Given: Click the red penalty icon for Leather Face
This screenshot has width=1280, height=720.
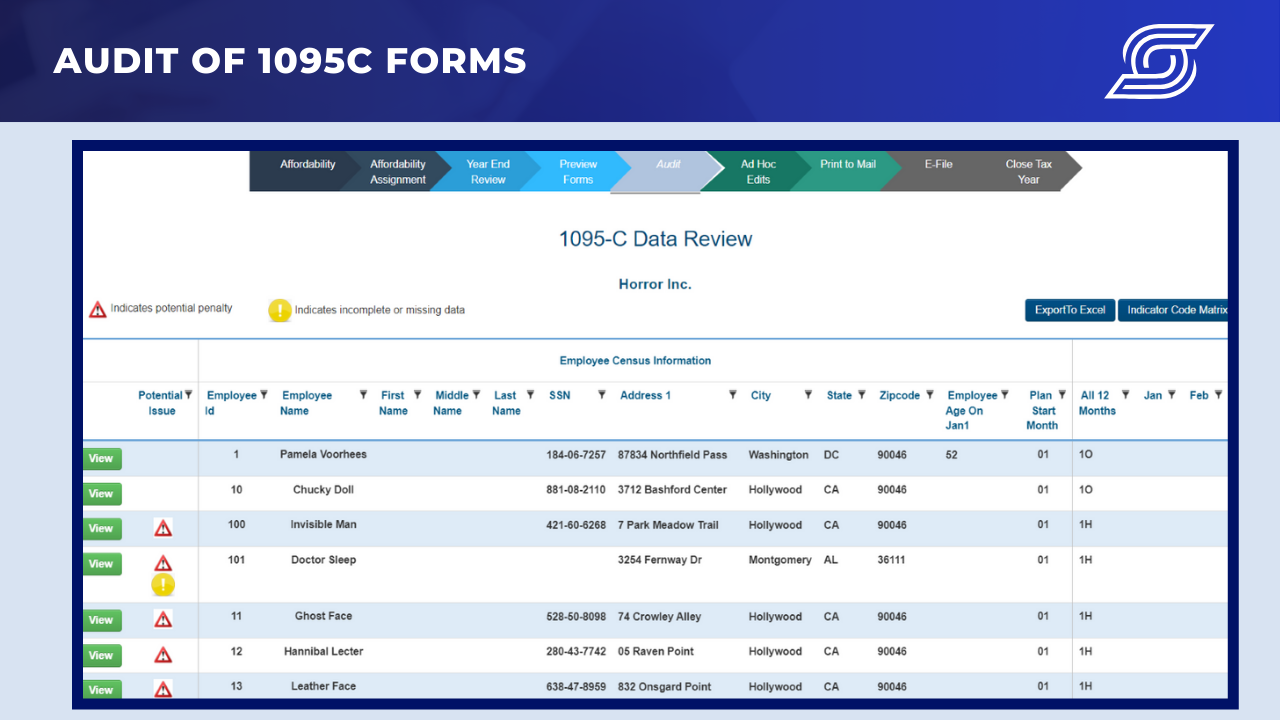Looking at the screenshot, I should (x=163, y=688).
